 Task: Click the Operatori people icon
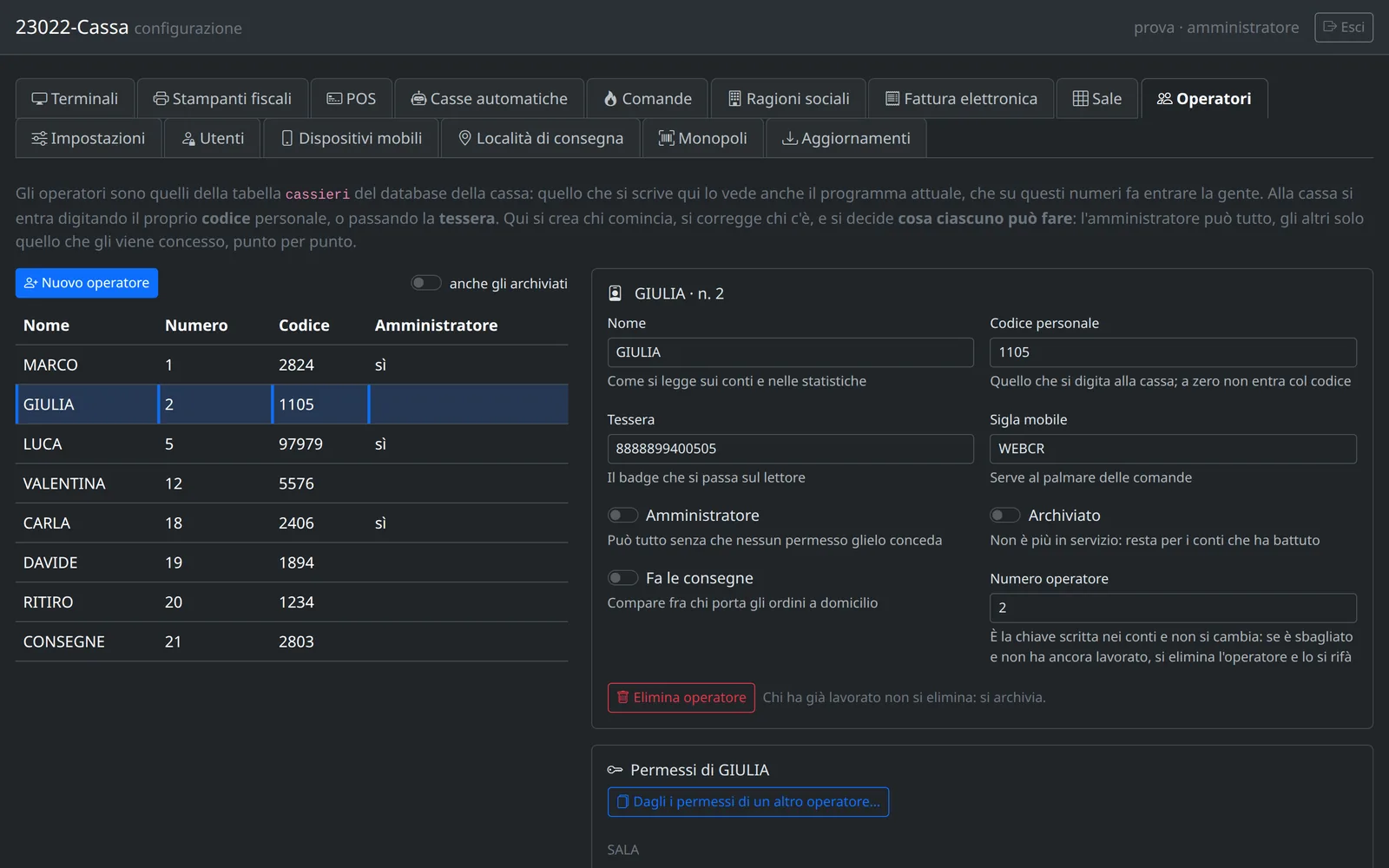tap(1164, 99)
